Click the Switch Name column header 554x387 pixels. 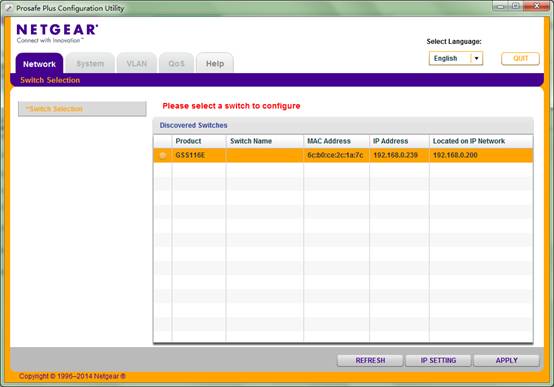click(x=265, y=141)
